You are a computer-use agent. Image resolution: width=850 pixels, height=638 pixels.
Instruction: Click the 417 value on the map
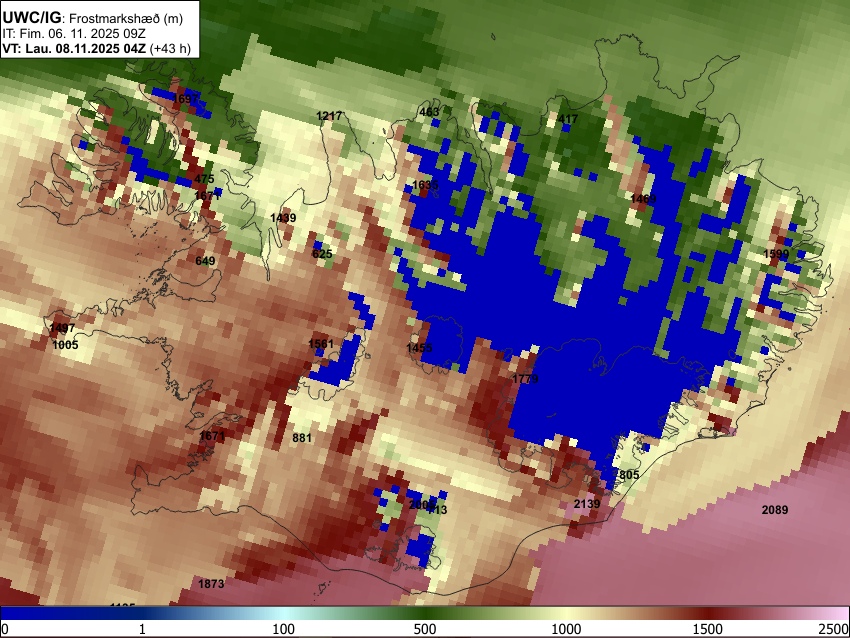click(568, 119)
